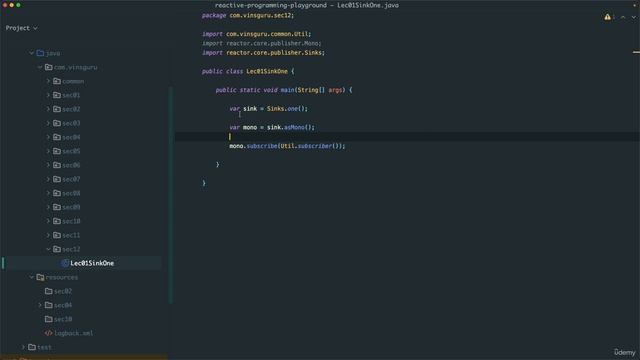Select the test folder icon

click(x=32, y=347)
